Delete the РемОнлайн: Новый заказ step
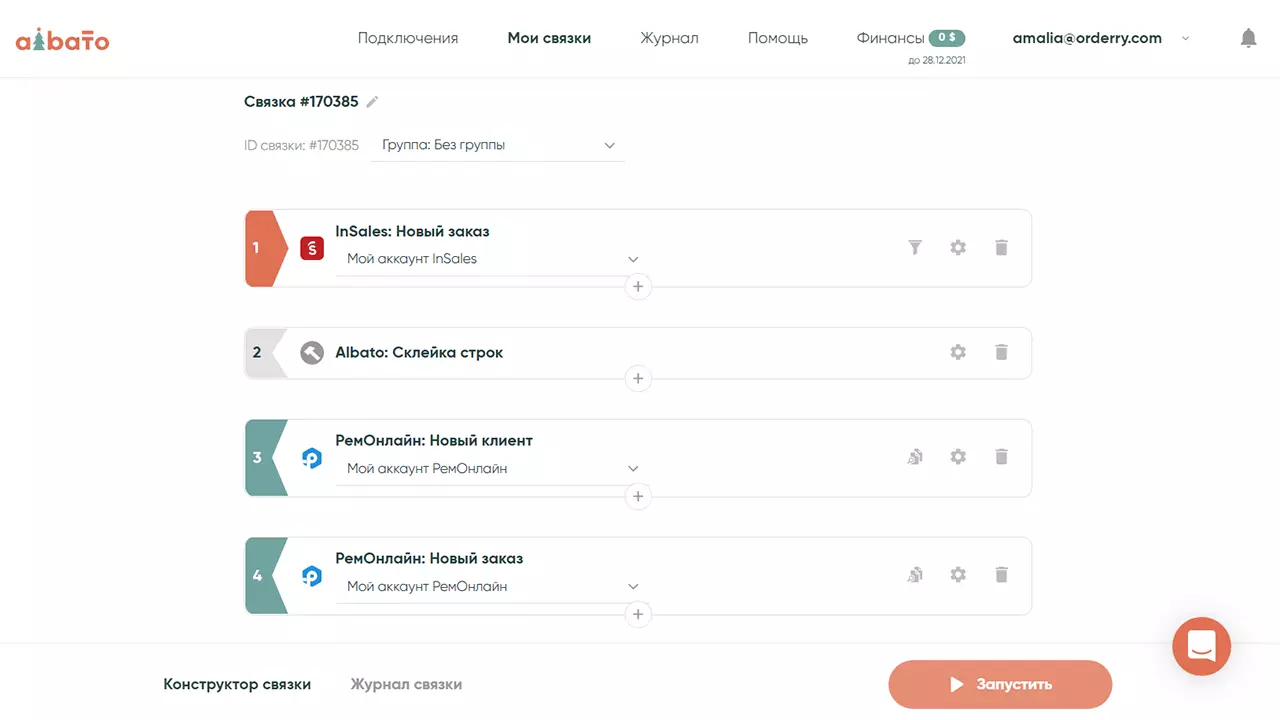 pyautogui.click(x=1001, y=575)
